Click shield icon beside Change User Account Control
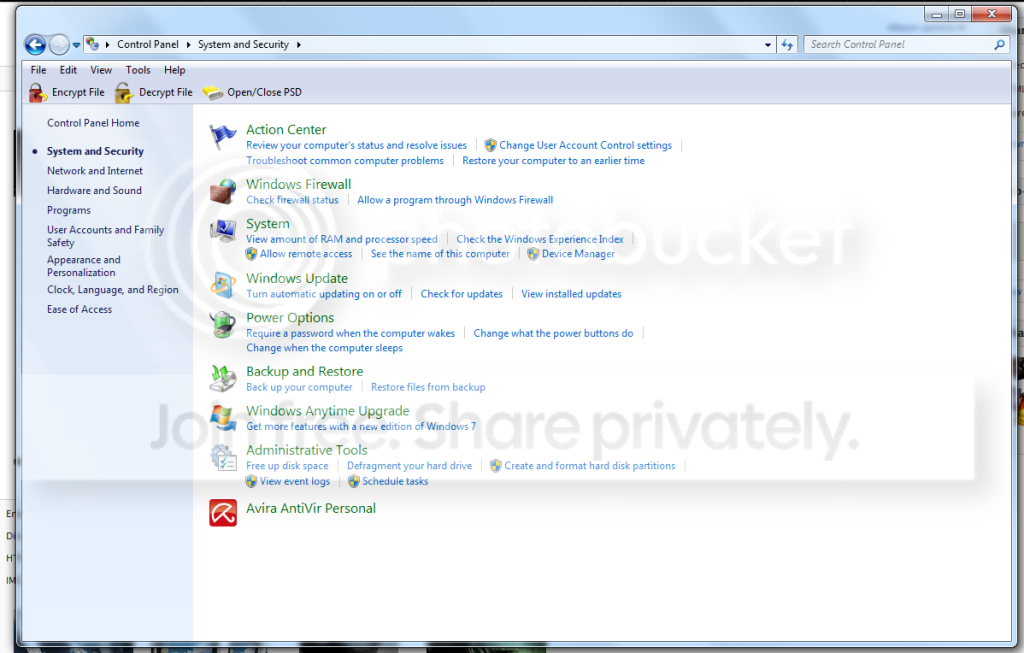The height and width of the screenshot is (653, 1024). coord(490,145)
